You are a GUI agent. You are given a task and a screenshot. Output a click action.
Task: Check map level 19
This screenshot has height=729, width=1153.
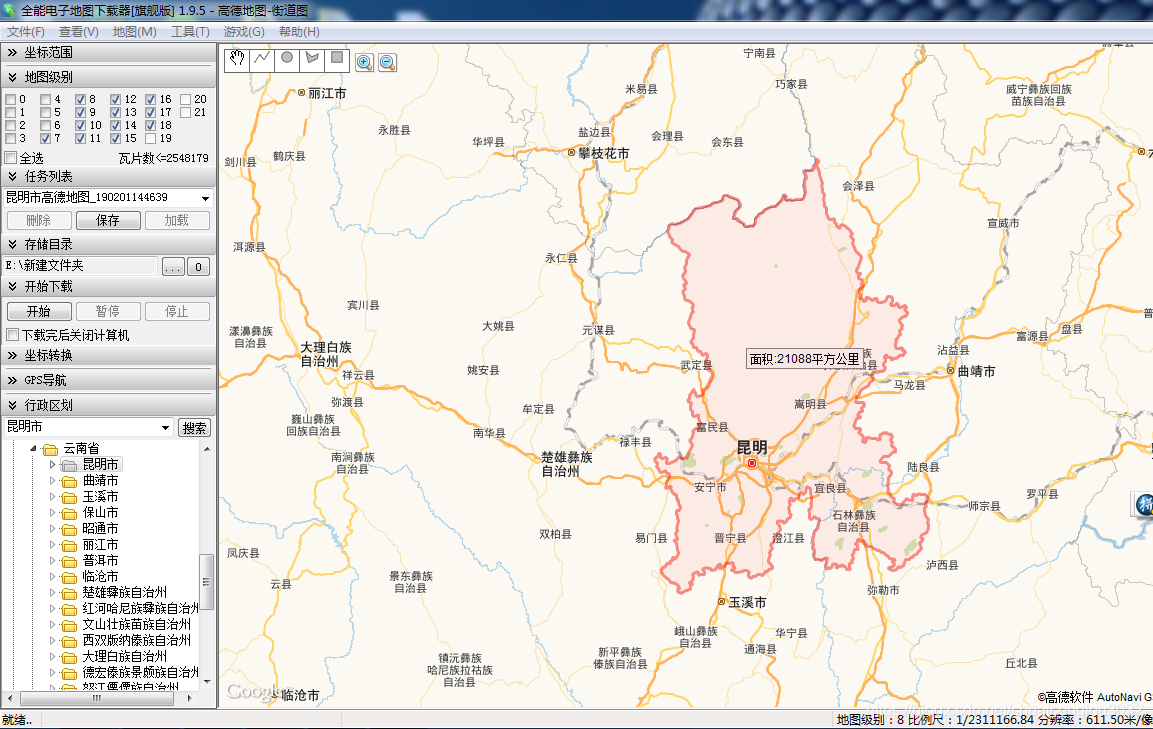click(151, 138)
